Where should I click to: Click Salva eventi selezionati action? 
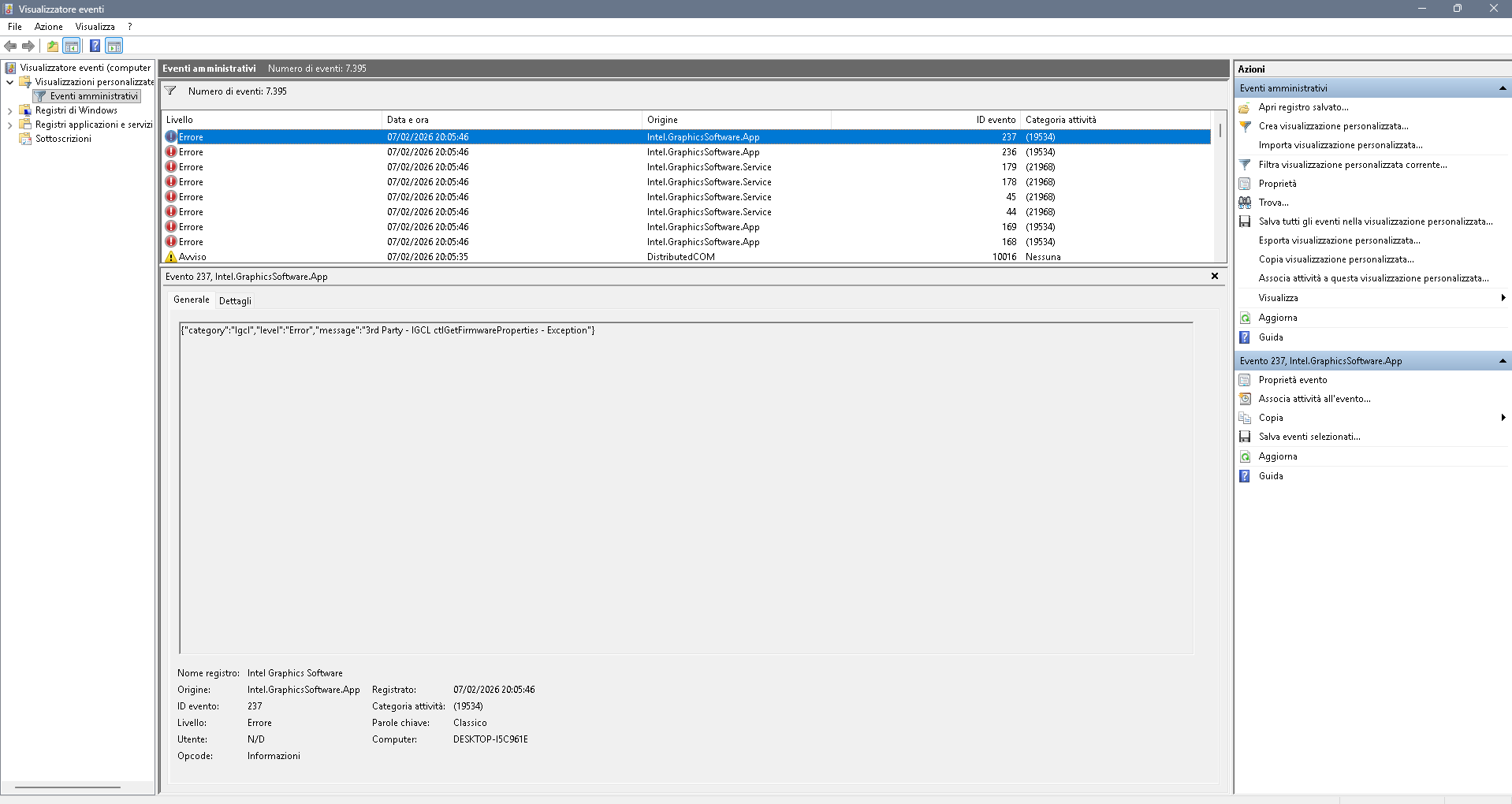pos(1309,437)
